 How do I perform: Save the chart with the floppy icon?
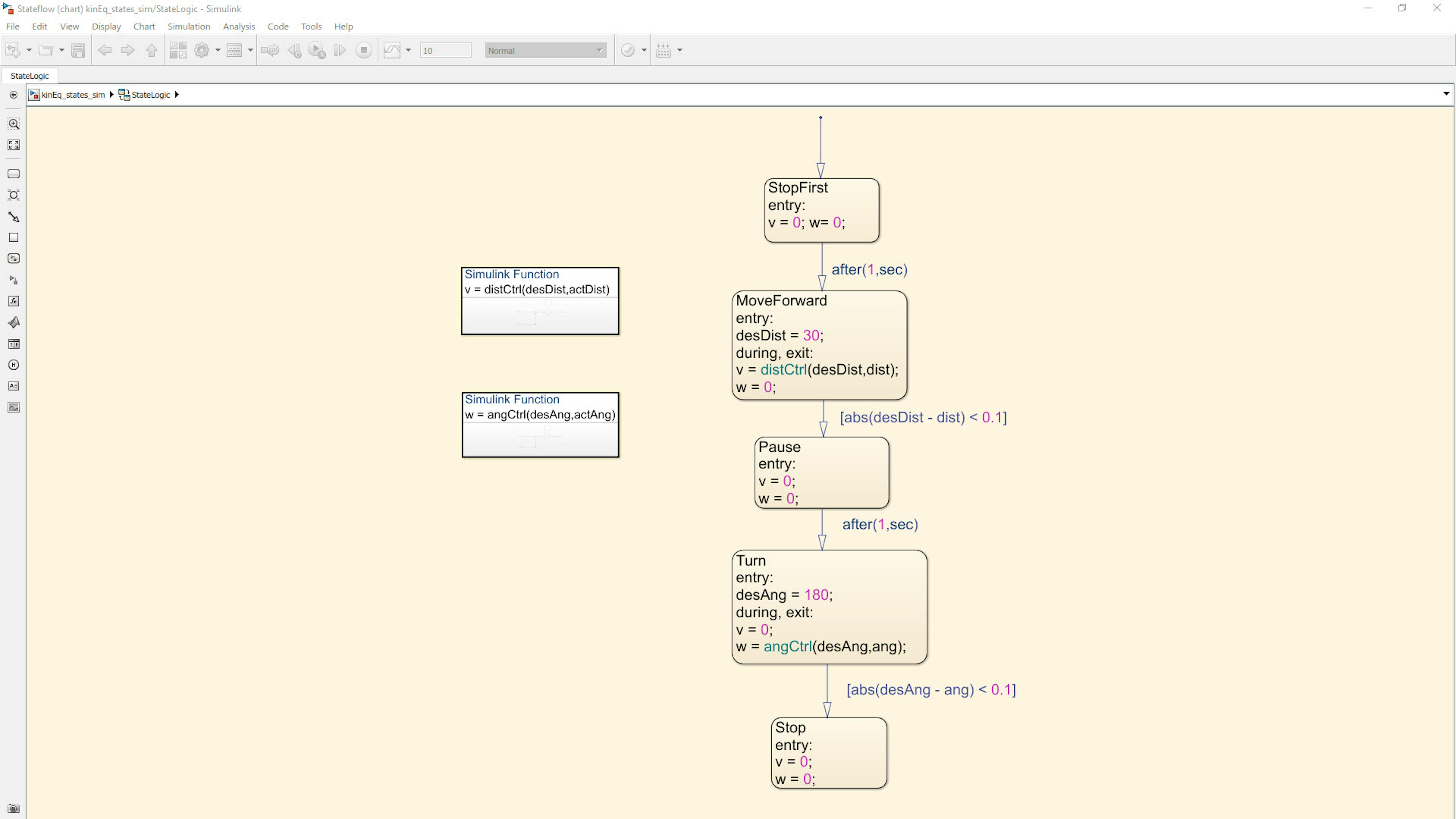78,50
